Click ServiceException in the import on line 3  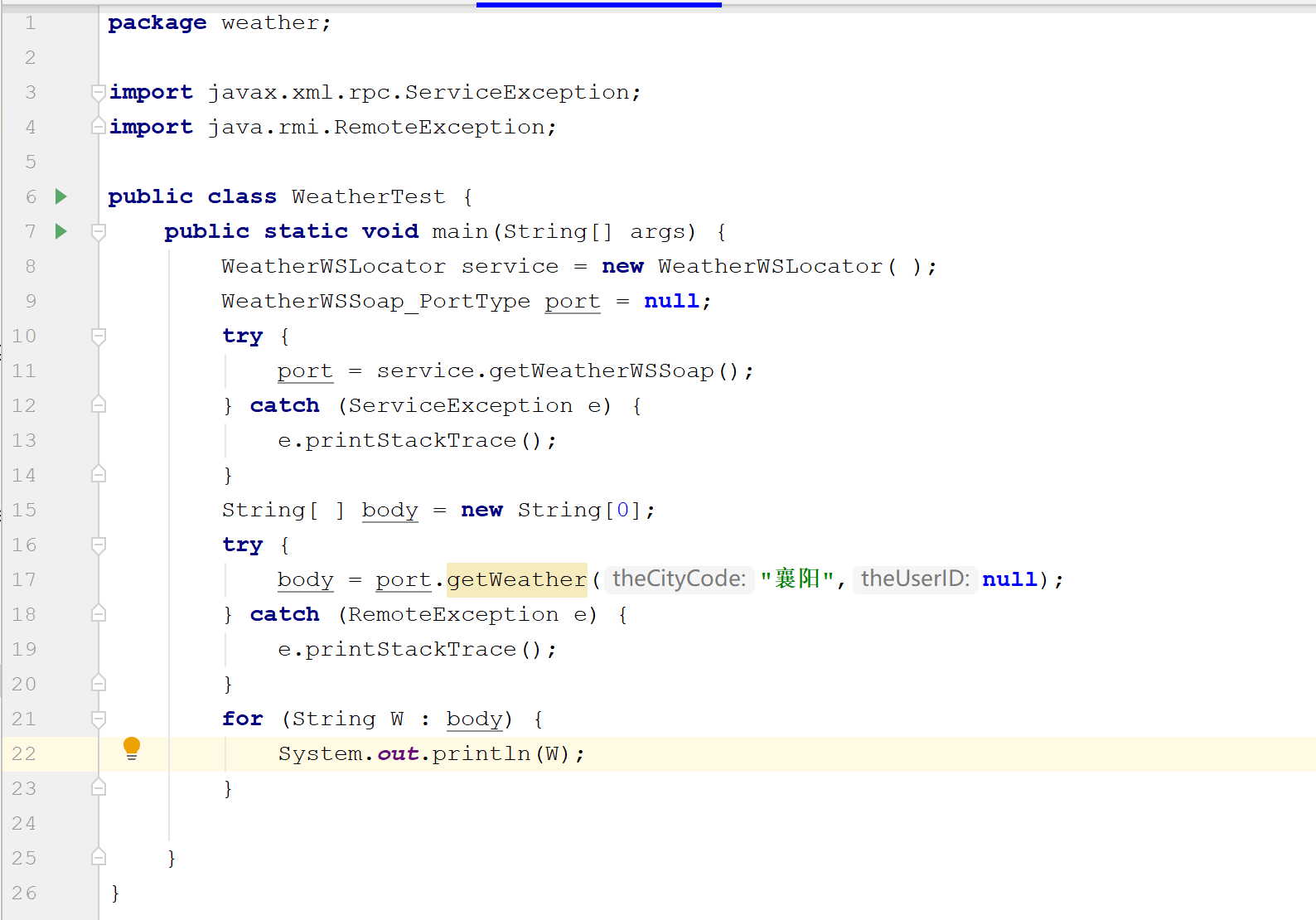pyautogui.click(x=517, y=92)
